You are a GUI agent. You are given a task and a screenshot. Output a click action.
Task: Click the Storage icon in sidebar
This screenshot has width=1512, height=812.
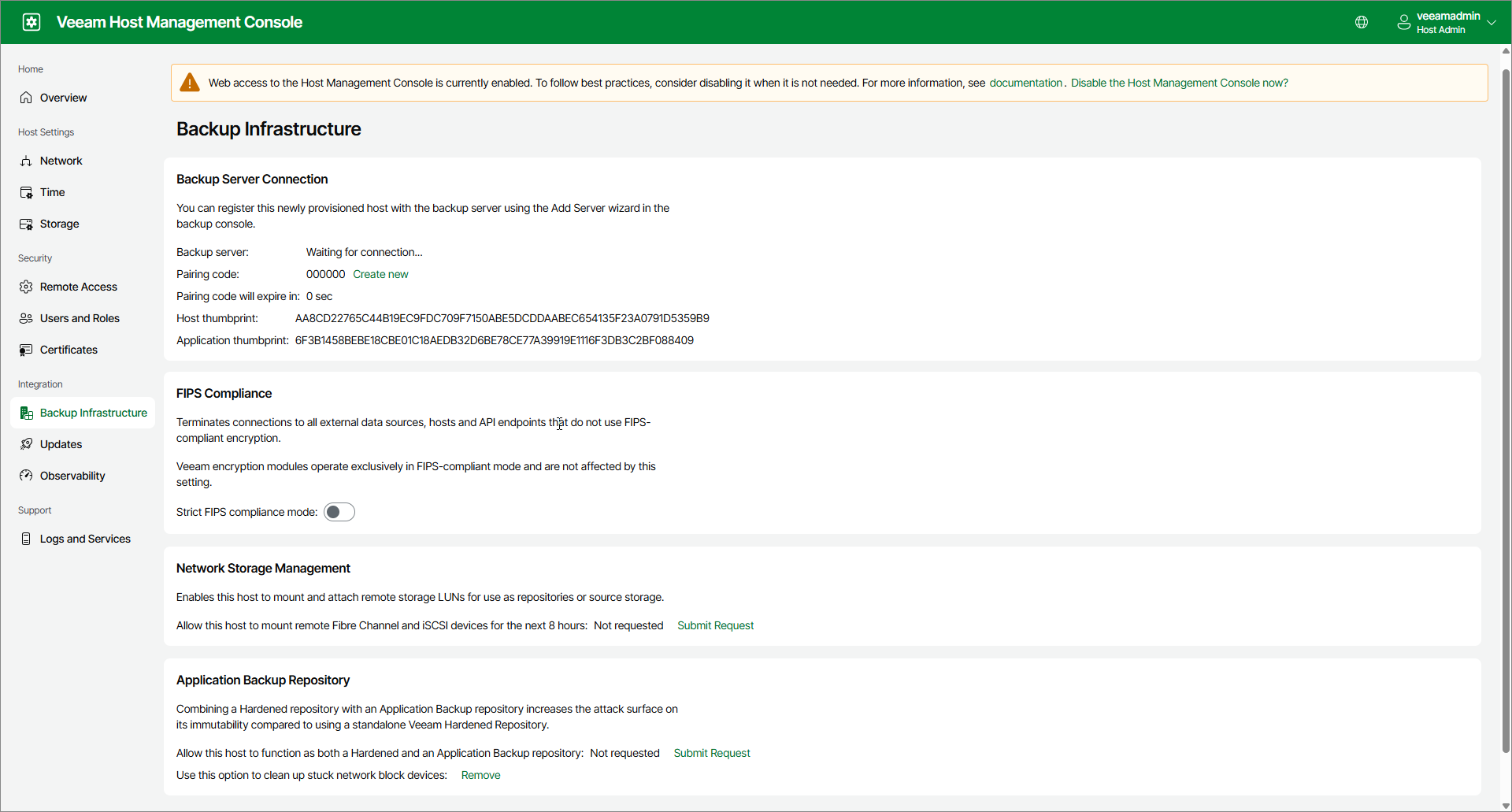[x=26, y=224]
